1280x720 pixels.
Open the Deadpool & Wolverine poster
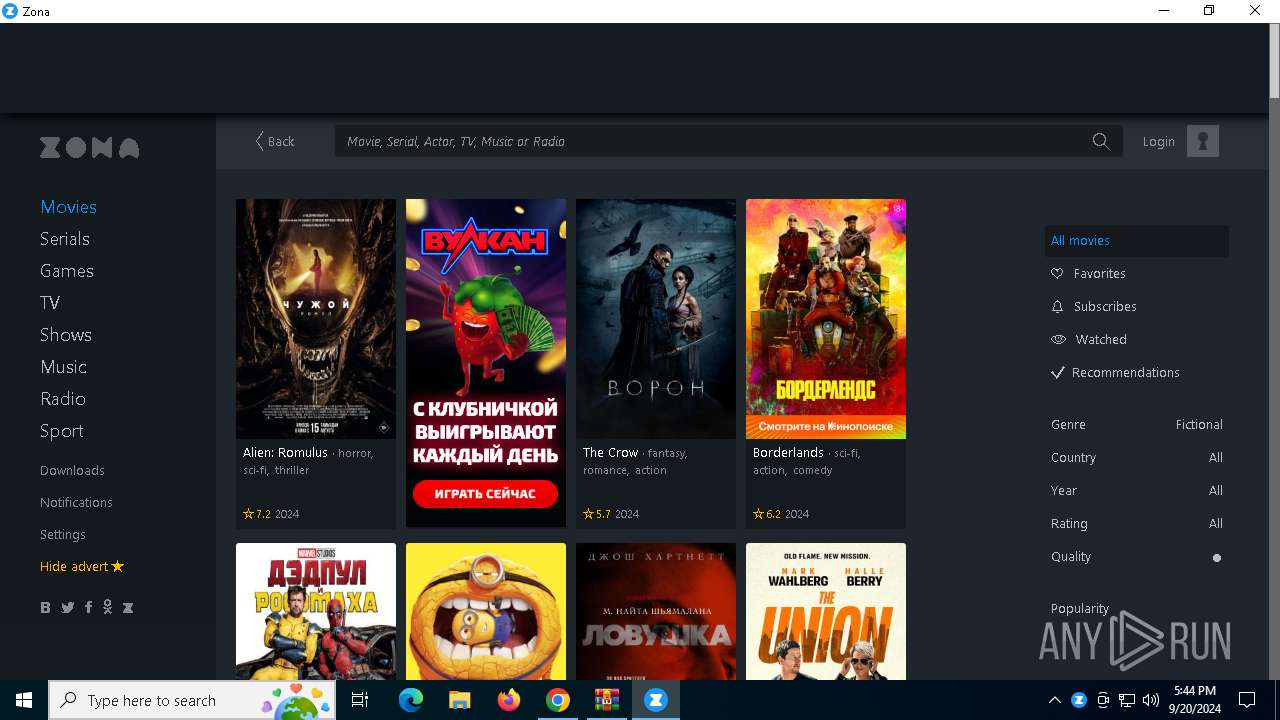316,612
